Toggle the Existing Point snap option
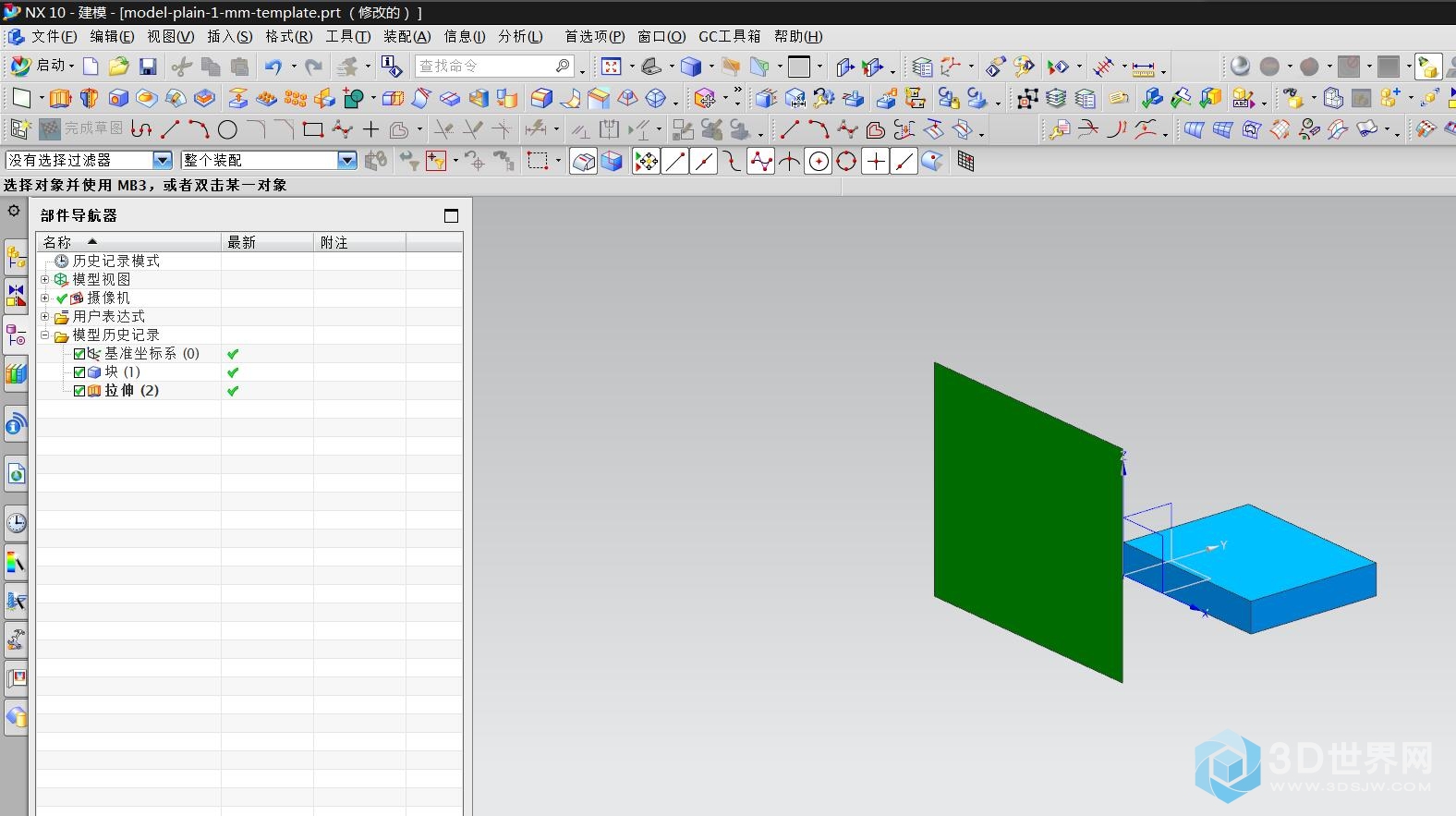 coord(876,162)
